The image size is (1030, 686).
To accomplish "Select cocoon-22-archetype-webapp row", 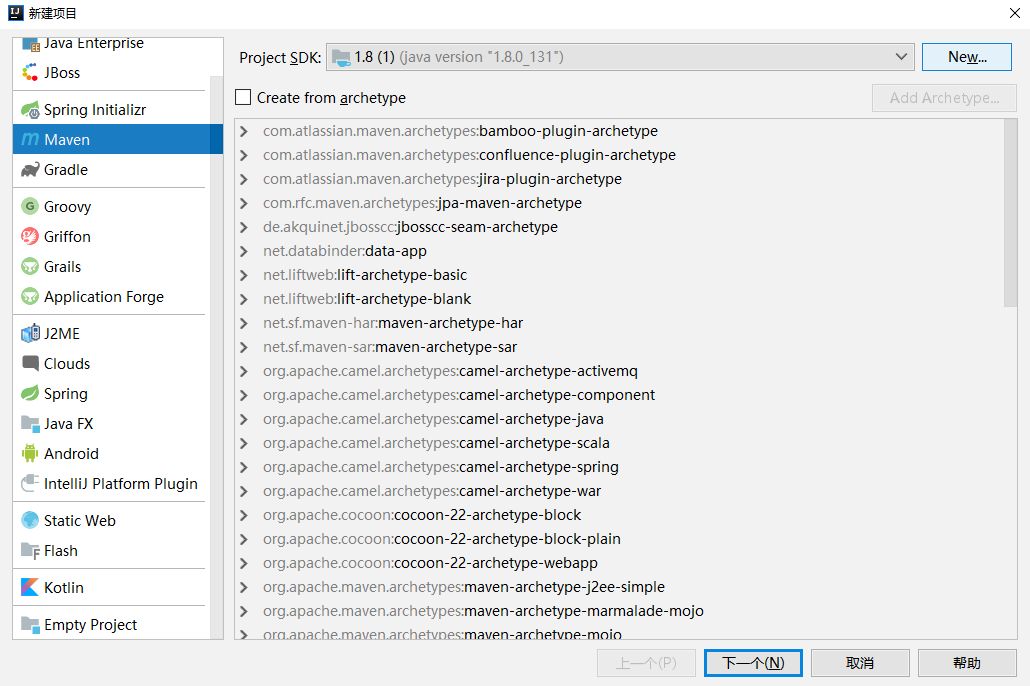I will pos(619,563).
